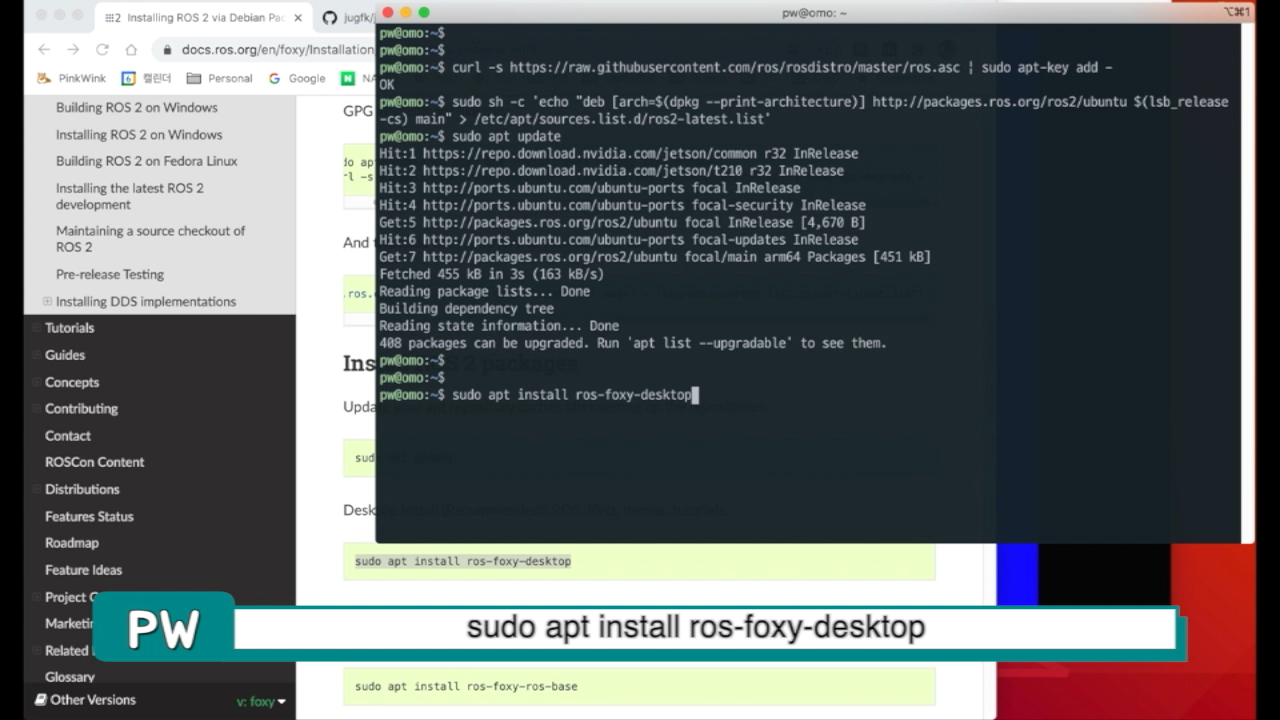
Task: Open the Google bookmark icon
Action: tap(274, 78)
